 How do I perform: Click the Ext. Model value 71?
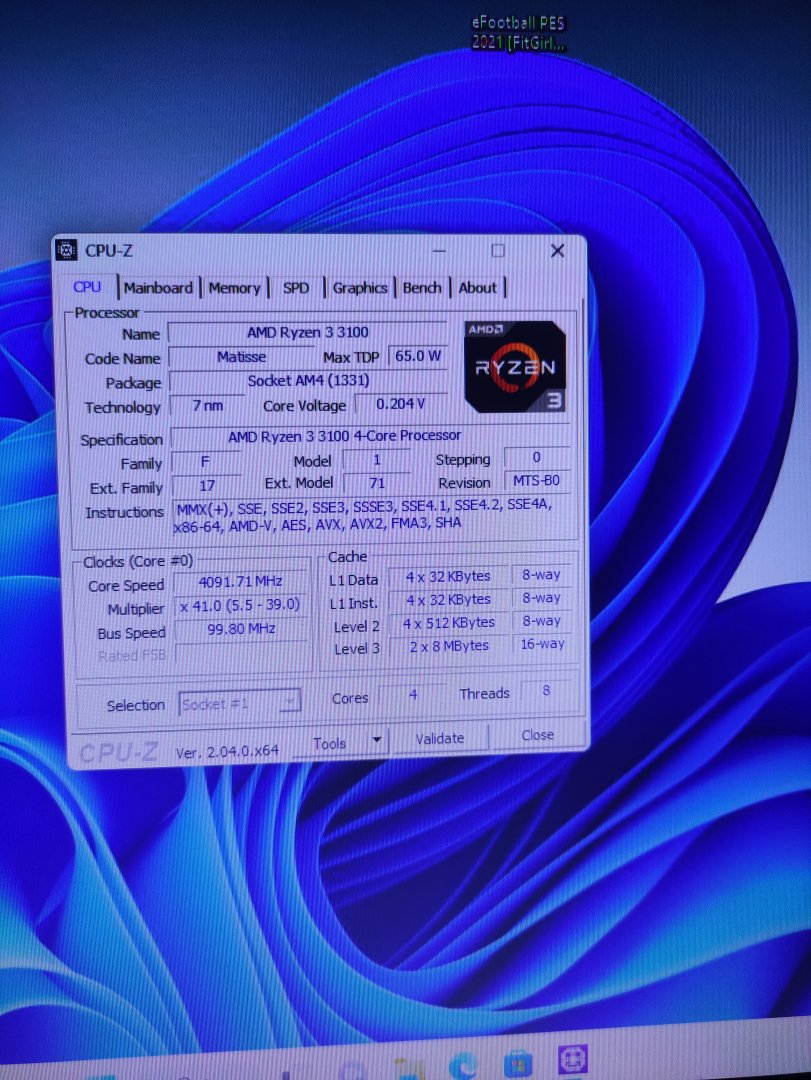pyautogui.click(x=377, y=484)
